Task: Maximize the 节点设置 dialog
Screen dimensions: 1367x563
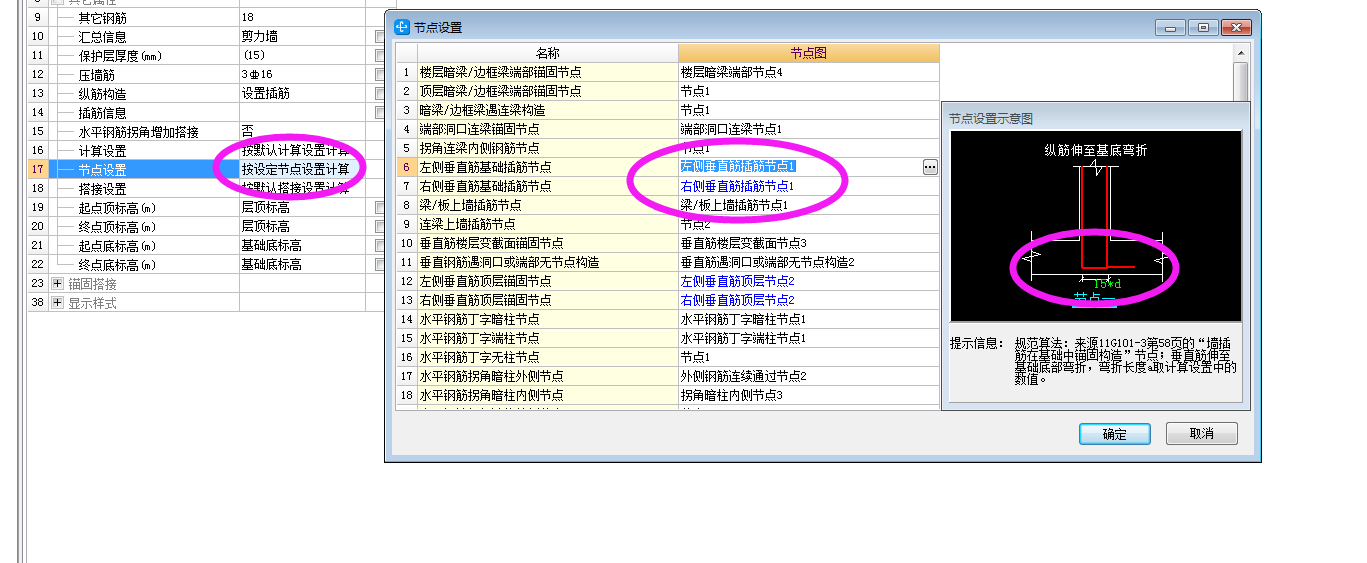Action: [x=1203, y=27]
